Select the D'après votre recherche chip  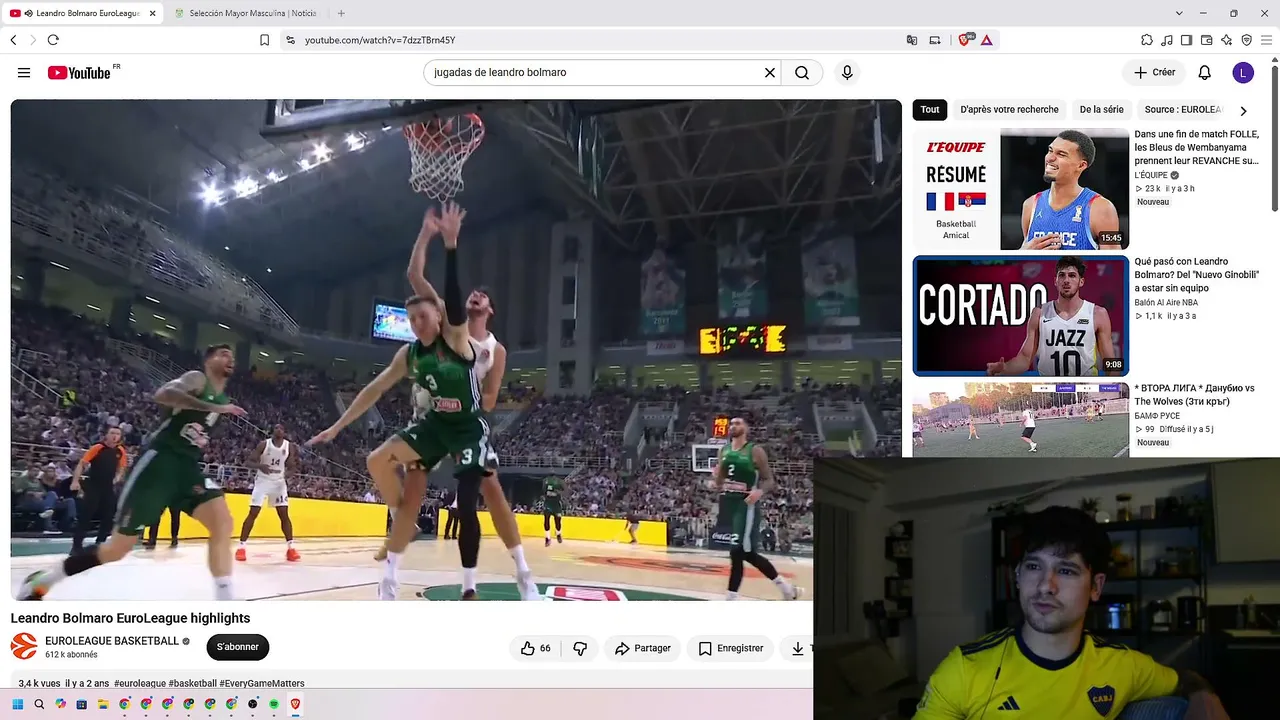[1009, 110]
